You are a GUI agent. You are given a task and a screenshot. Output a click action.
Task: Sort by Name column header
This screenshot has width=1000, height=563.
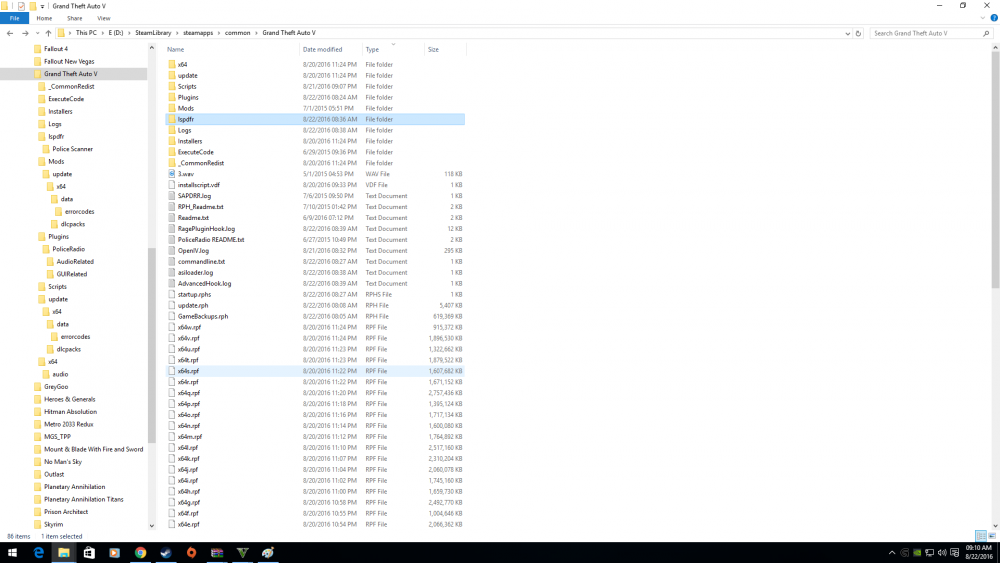point(175,50)
